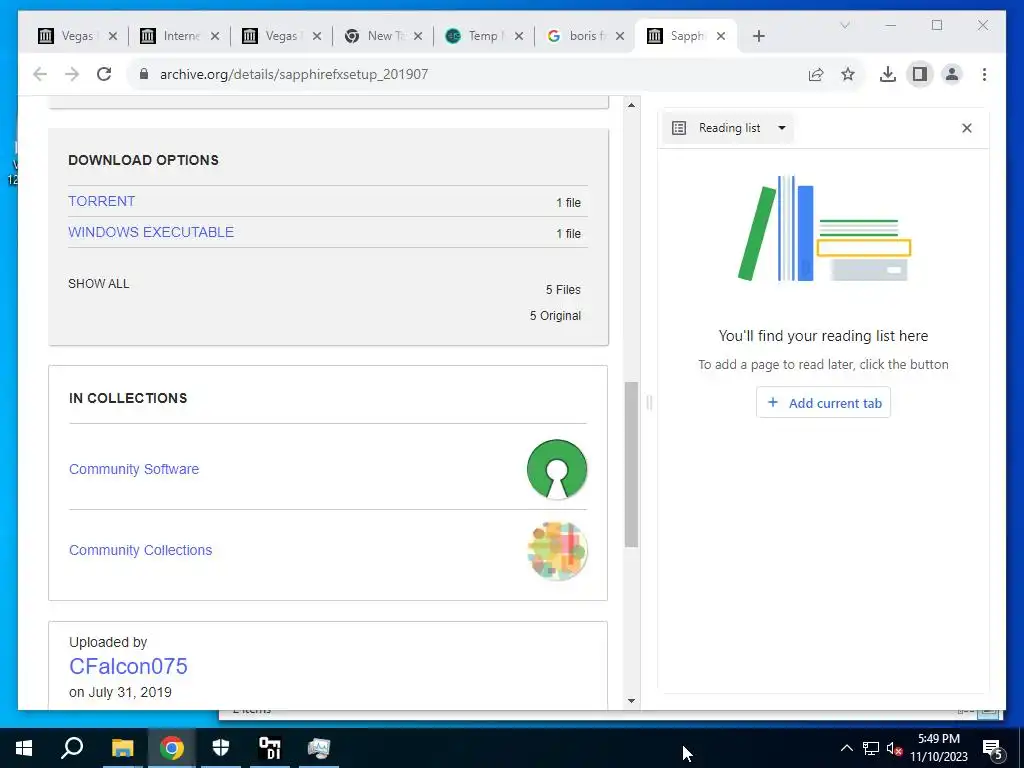
Task: Share this page via the share icon
Action: click(816, 74)
